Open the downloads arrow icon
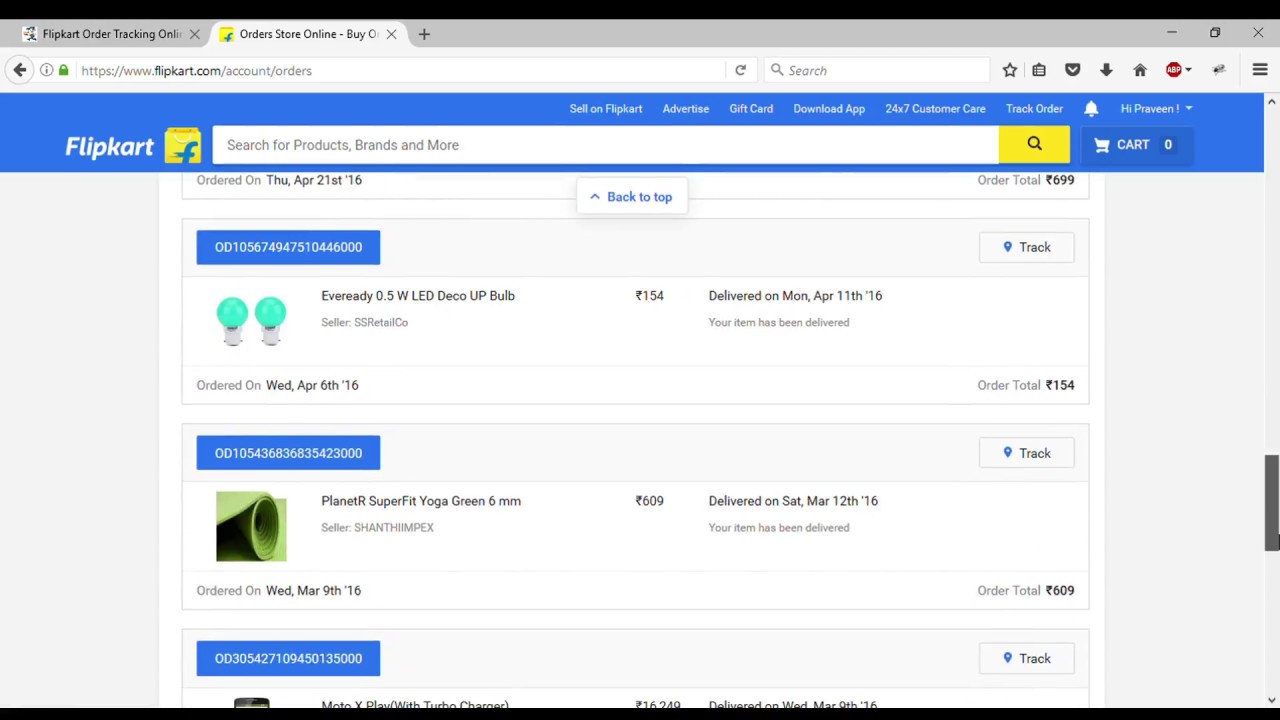1280x720 pixels. (x=1106, y=70)
